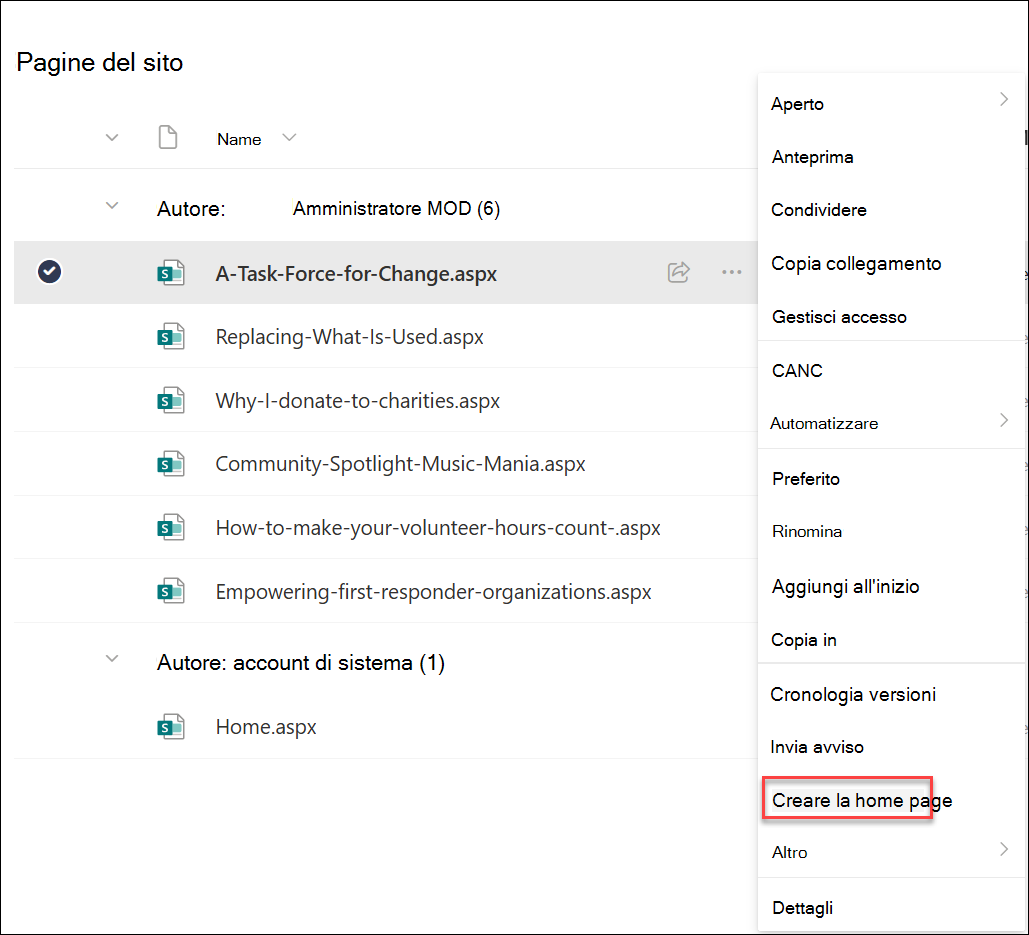Click the page icon of Home.aspx

(171, 727)
